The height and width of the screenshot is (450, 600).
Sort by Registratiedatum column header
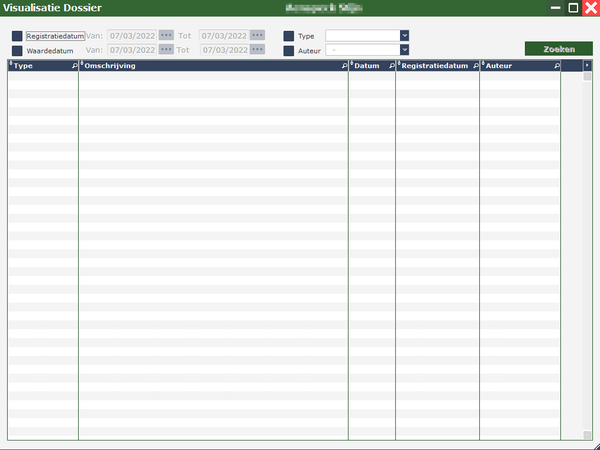[434, 66]
